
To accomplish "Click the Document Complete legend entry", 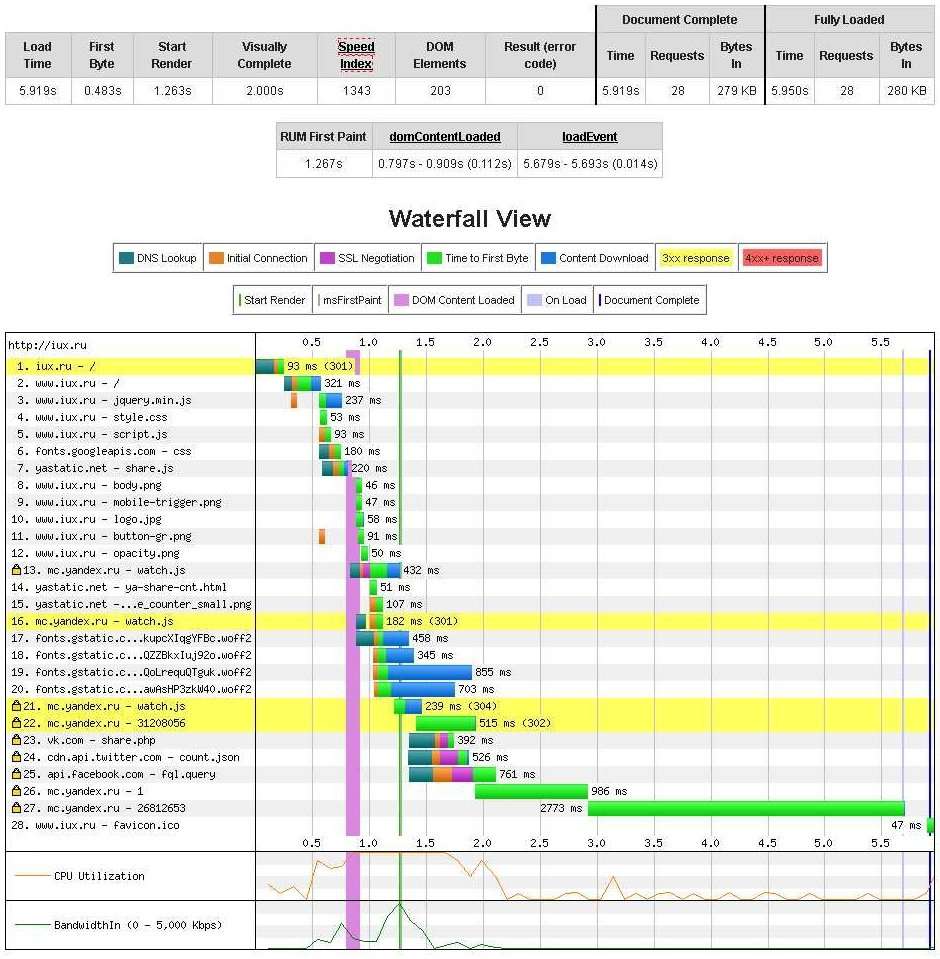I will tap(649, 300).
